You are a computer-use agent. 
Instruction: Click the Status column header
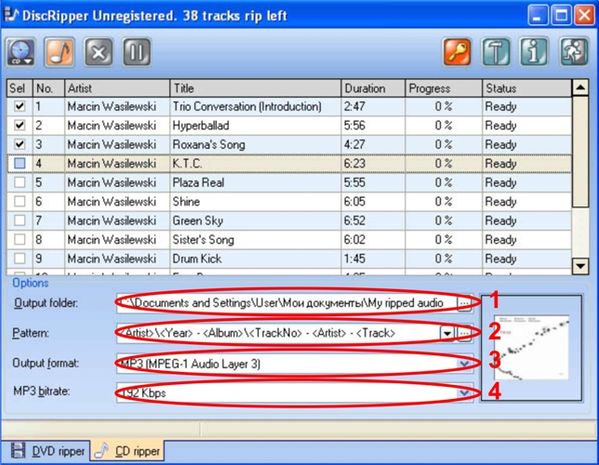pos(527,88)
